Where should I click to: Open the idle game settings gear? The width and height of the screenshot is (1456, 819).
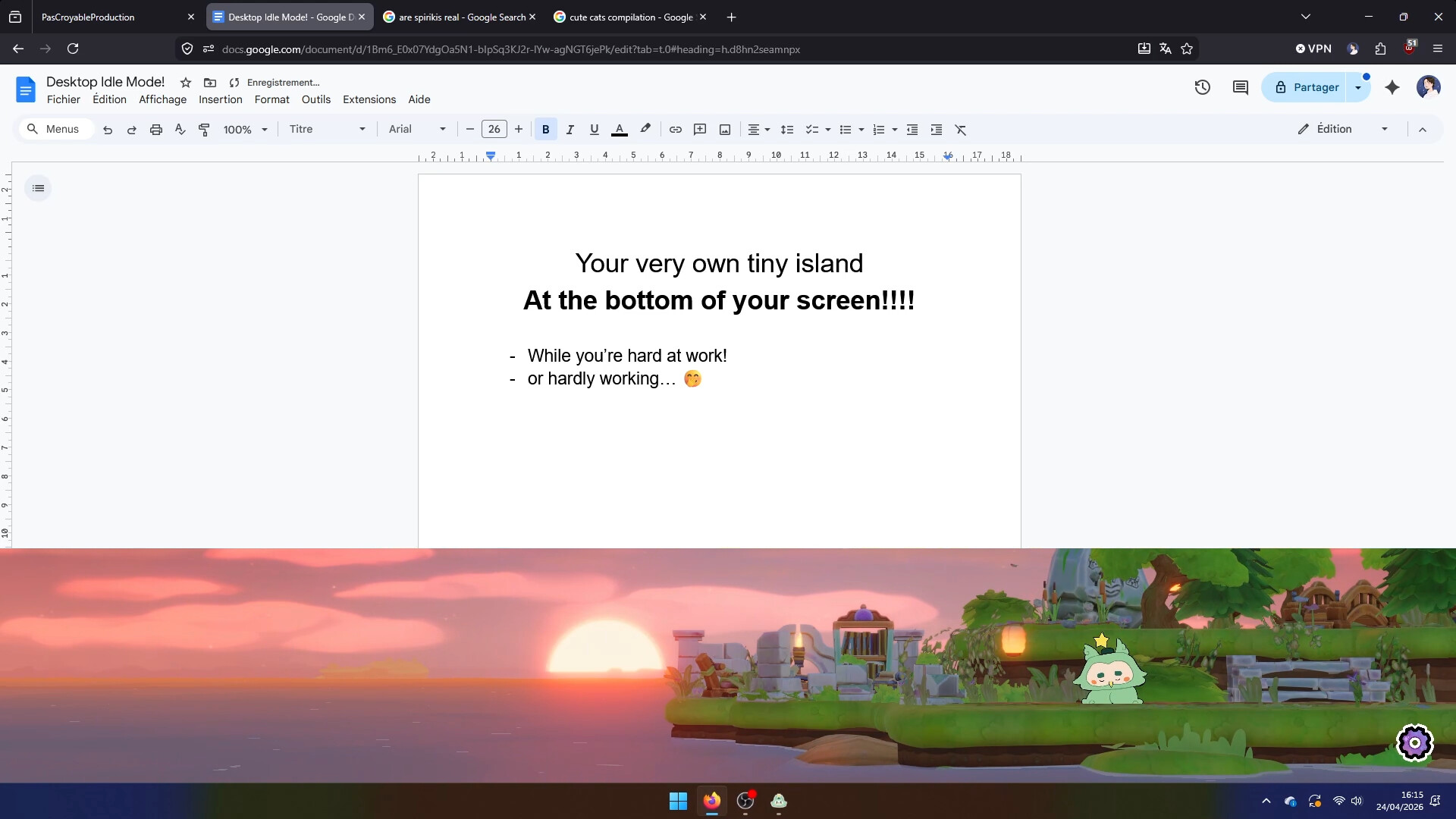(1414, 743)
